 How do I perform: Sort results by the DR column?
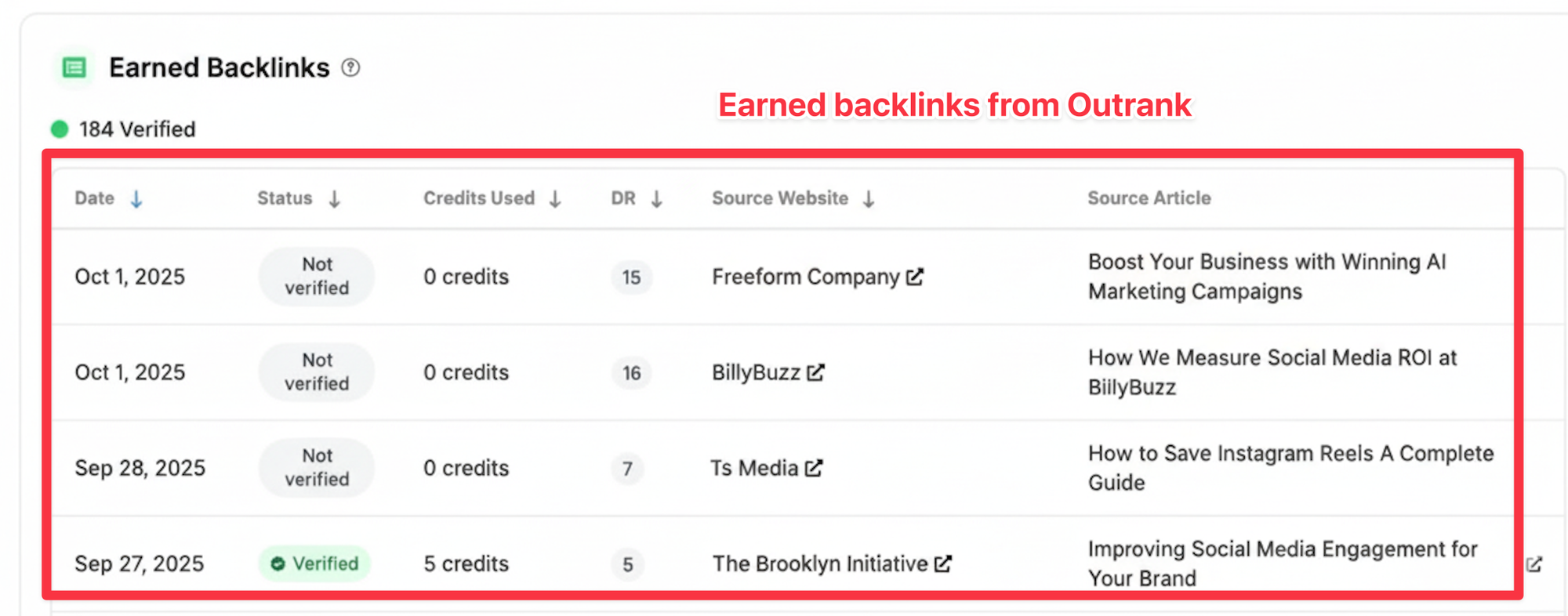[x=657, y=199]
